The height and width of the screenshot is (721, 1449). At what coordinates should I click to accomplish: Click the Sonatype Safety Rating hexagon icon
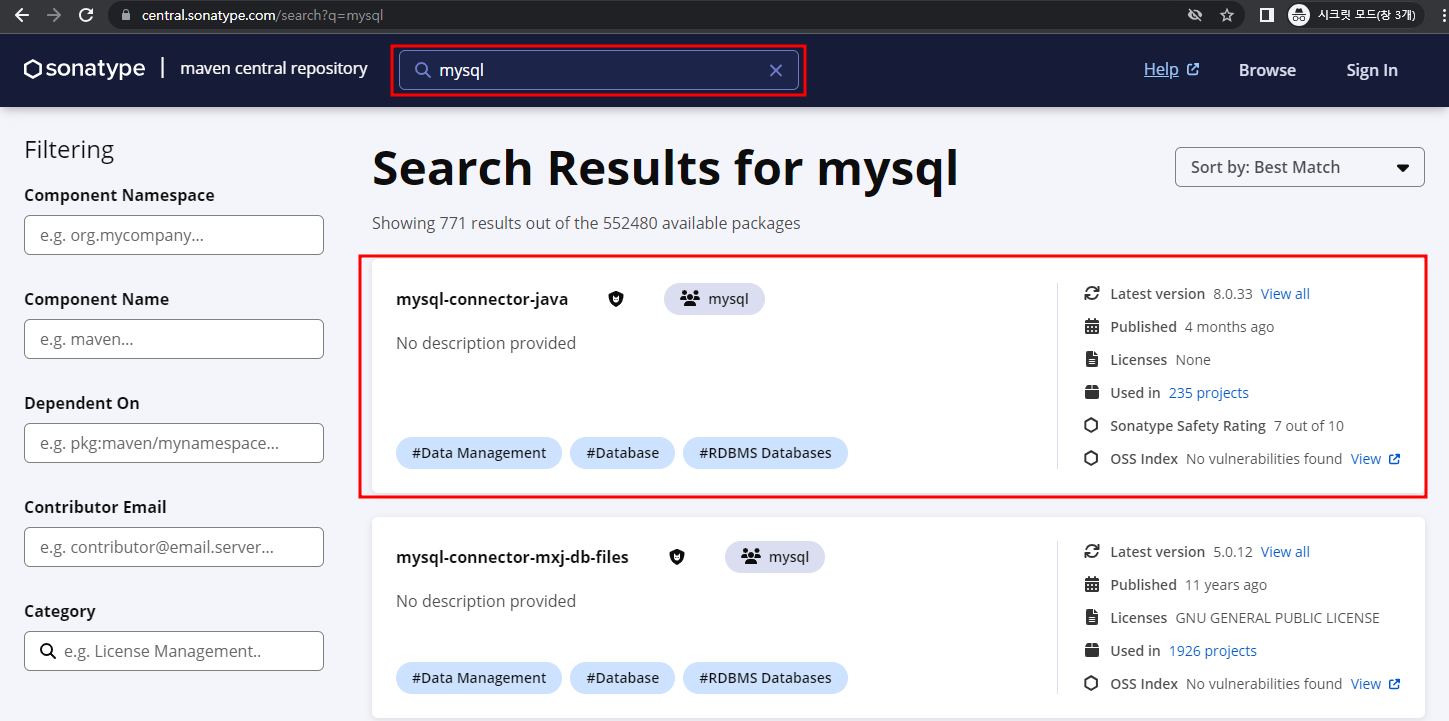click(1092, 425)
